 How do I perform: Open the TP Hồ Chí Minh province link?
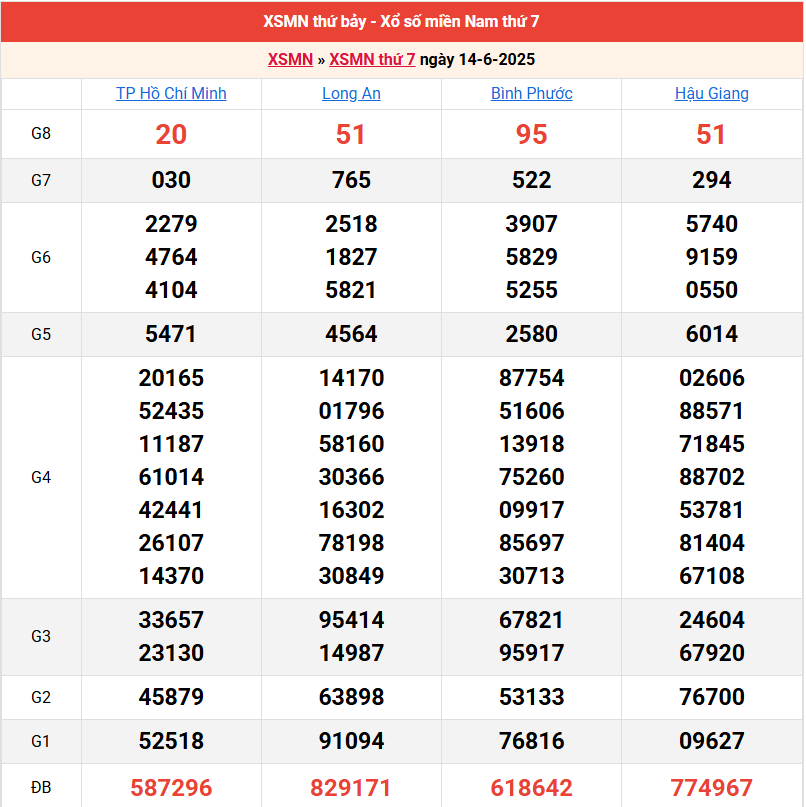(171, 94)
